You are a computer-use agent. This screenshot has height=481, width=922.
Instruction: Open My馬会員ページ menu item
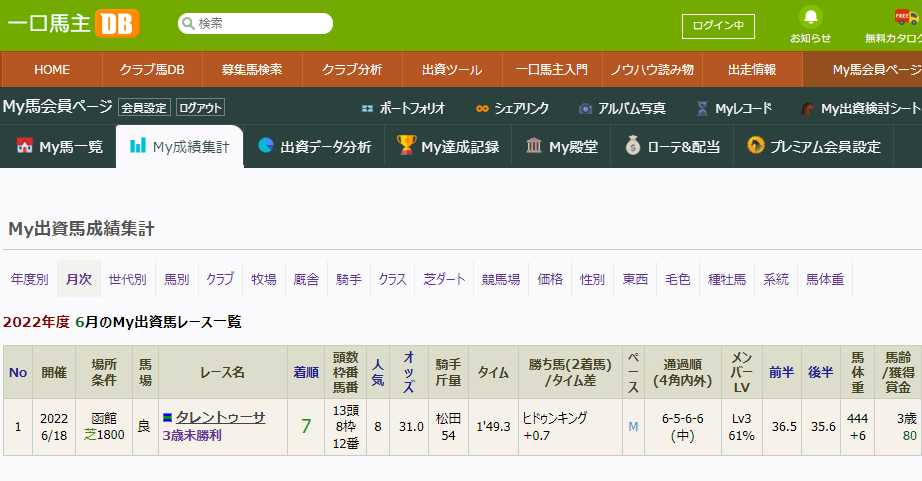[863, 69]
